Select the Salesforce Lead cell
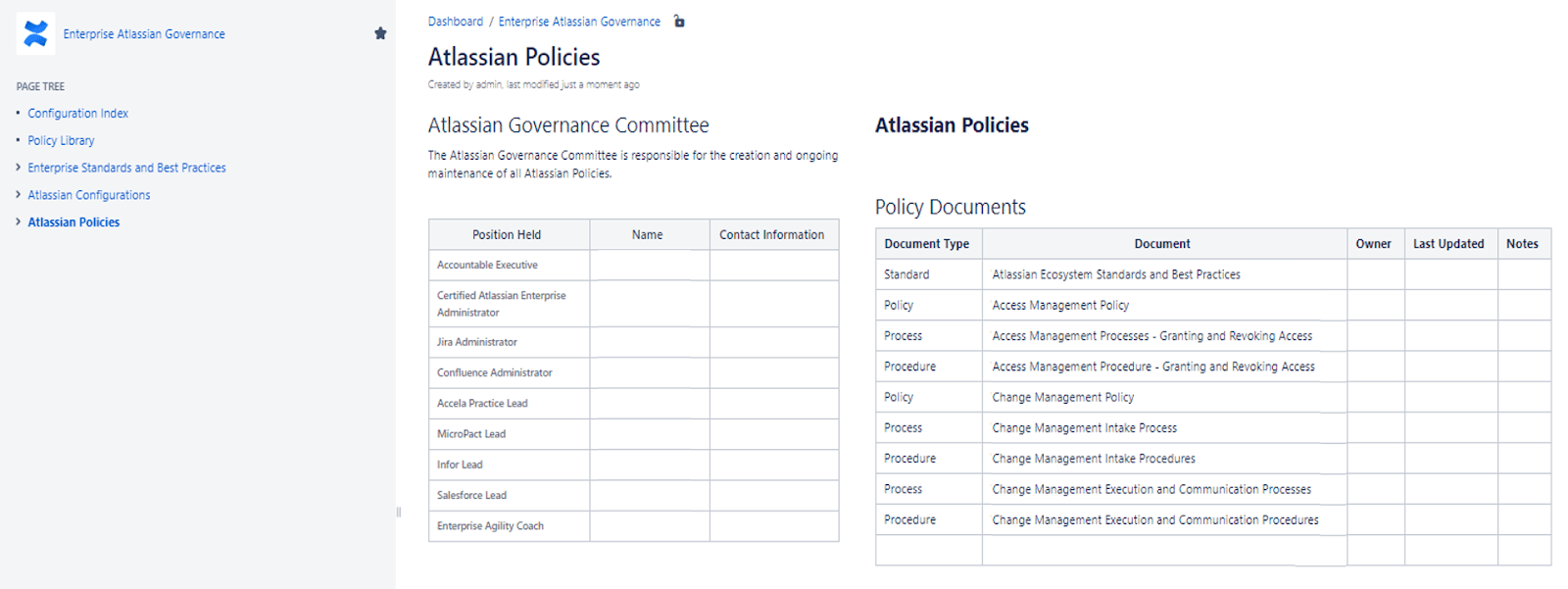The image size is (1568, 589). click(509, 495)
